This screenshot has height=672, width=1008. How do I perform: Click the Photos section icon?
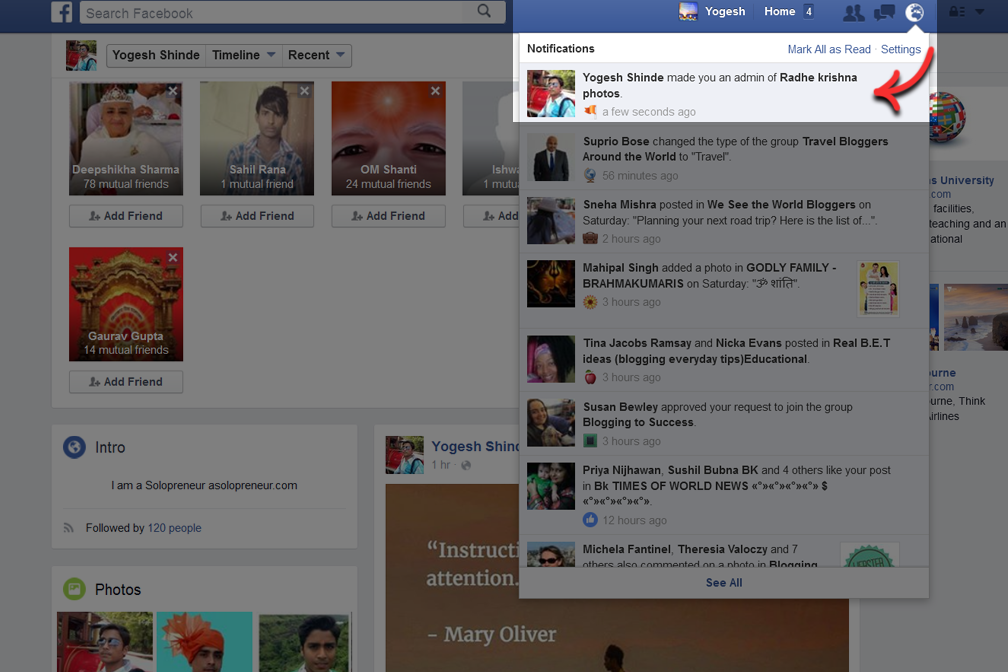[x=75, y=589]
